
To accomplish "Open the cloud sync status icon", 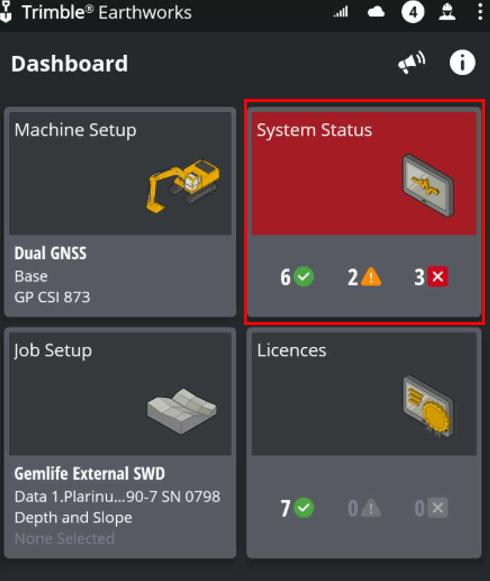I will tap(376, 13).
